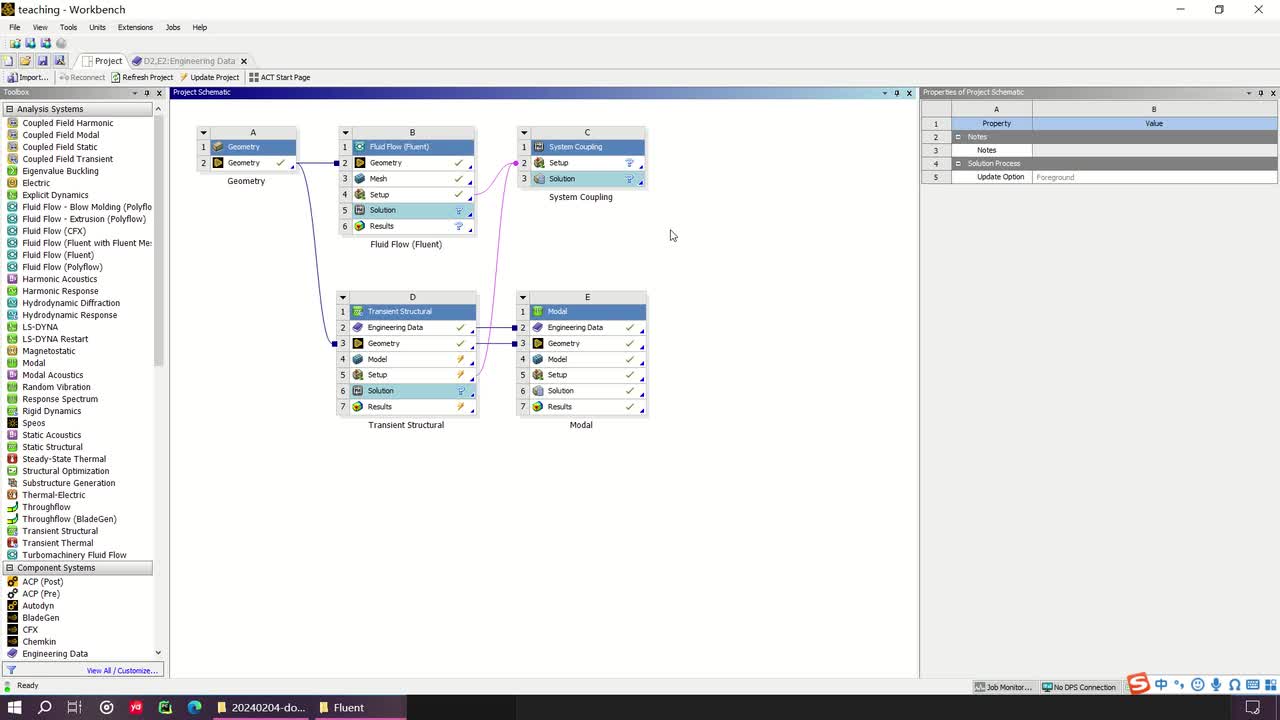Click the Mesh cell icon in Fluid Flow system
This screenshot has height=720, width=1280.
coord(360,179)
